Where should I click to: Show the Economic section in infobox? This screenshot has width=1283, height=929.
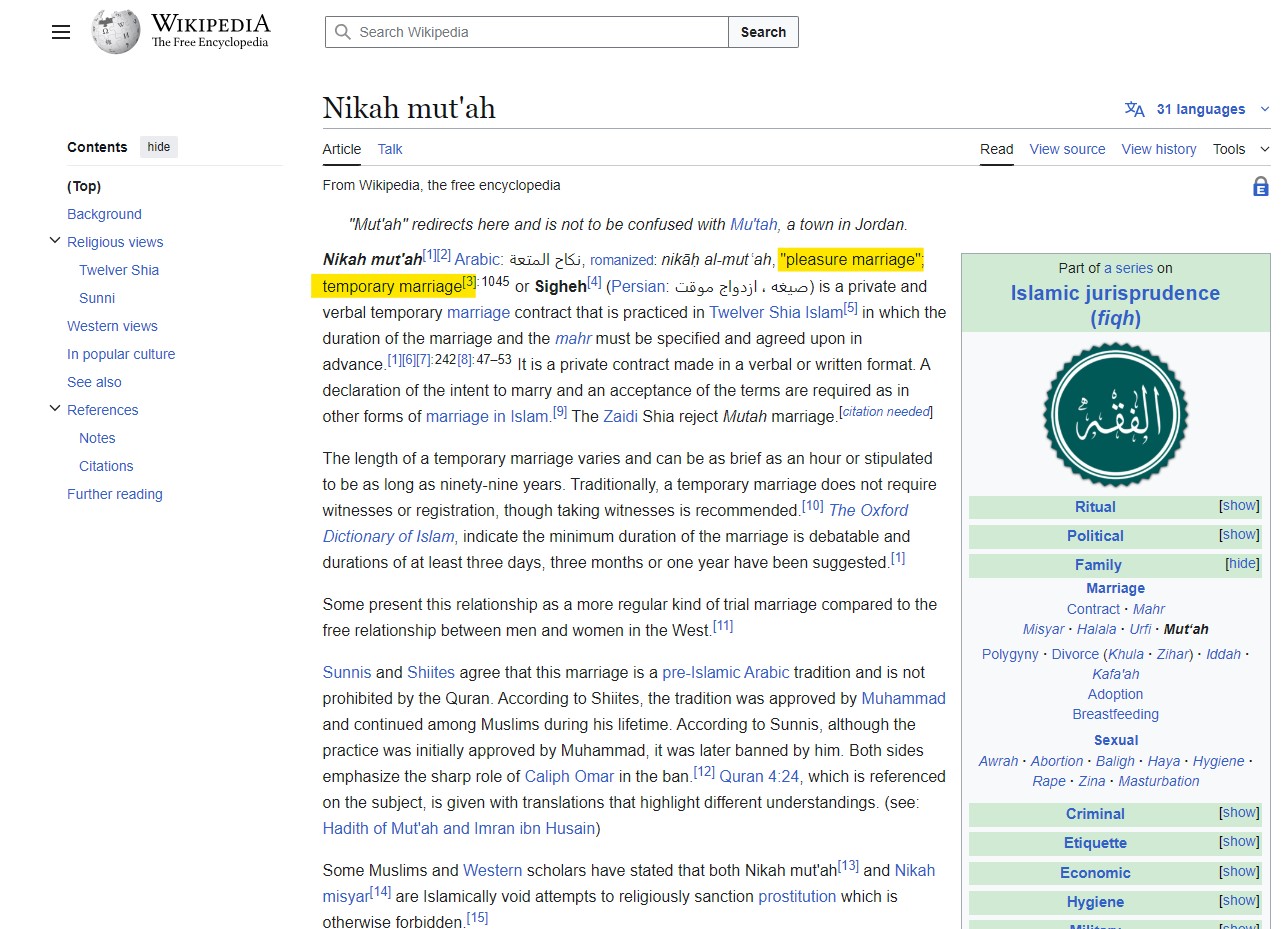tap(1239, 872)
